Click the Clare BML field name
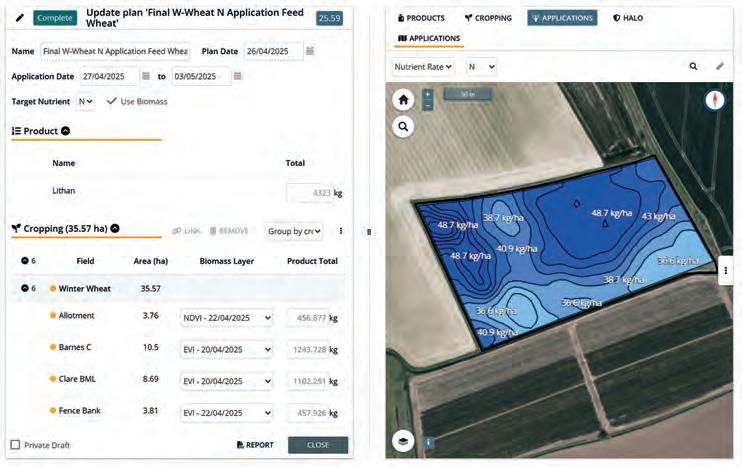Viewport: 742px width, 467px height. [77, 379]
